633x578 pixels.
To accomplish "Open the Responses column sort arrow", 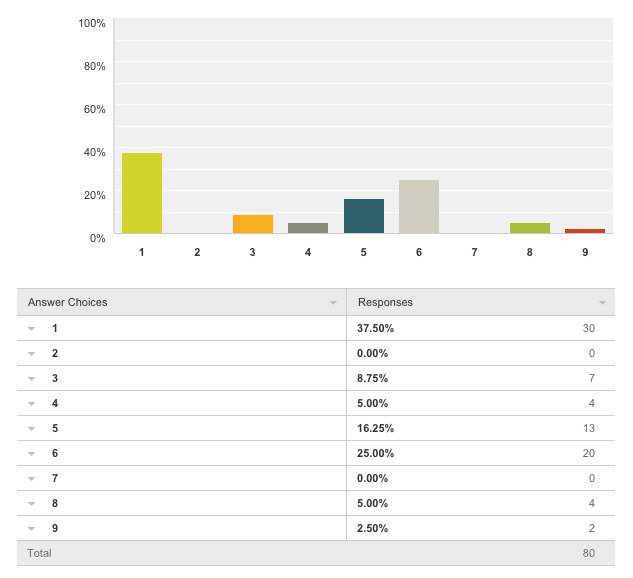I will 602,302.
